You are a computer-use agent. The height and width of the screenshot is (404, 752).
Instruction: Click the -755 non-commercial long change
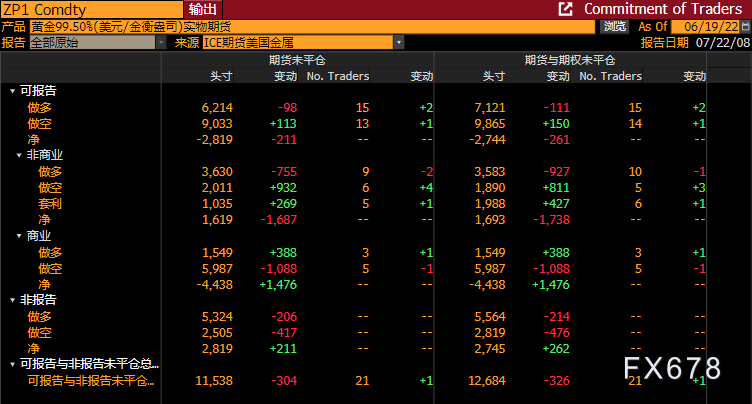(x=284, y=172)
